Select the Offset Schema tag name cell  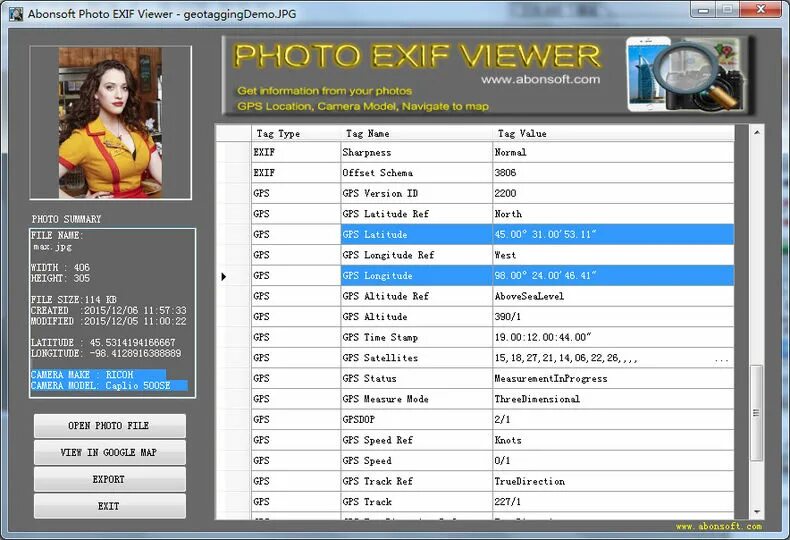tap(417, 173)
